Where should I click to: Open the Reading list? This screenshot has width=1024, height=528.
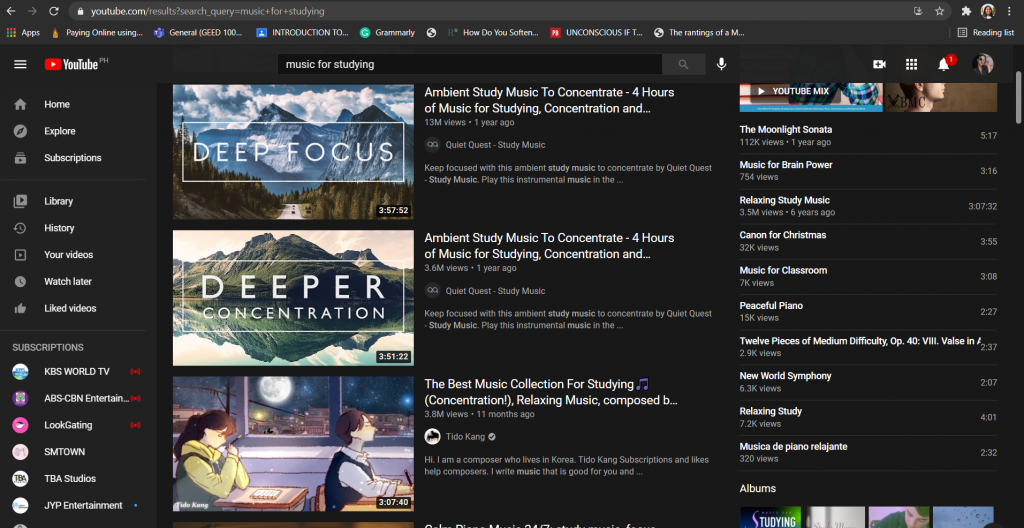click(x=985, y=32)
